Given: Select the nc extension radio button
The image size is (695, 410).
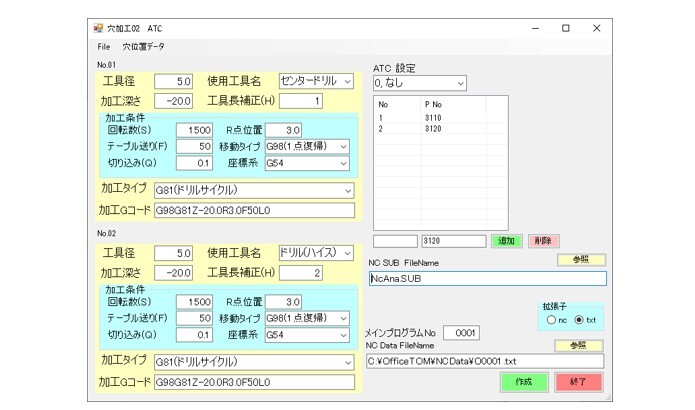Looking at the screenshot, I should point(550,319).
